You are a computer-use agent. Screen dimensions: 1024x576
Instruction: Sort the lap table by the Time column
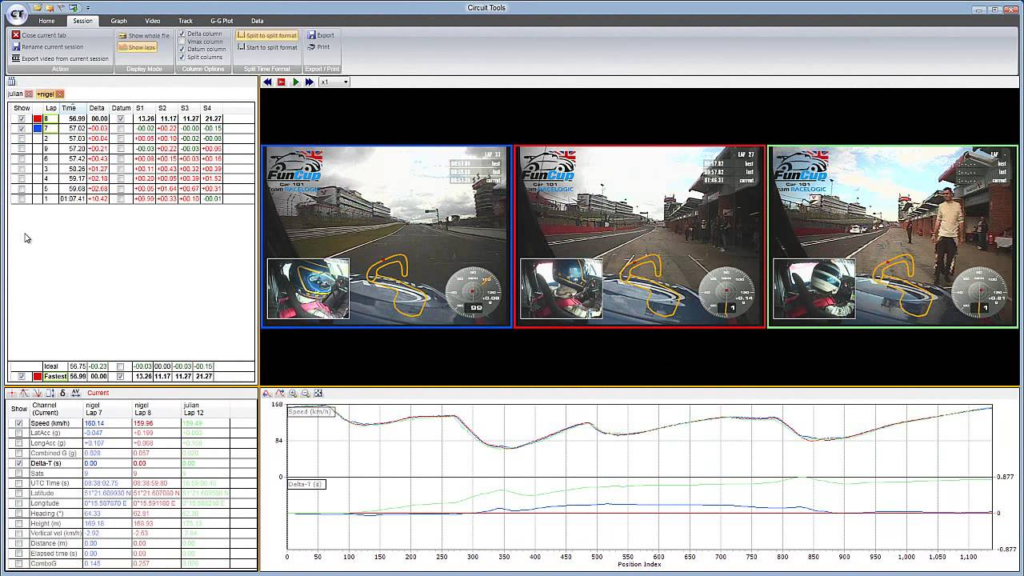(69, 108)
